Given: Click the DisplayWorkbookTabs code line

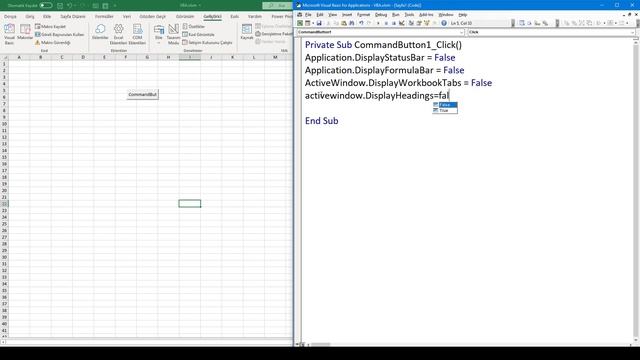Looking at the screenshot, I should pos(398,83).
